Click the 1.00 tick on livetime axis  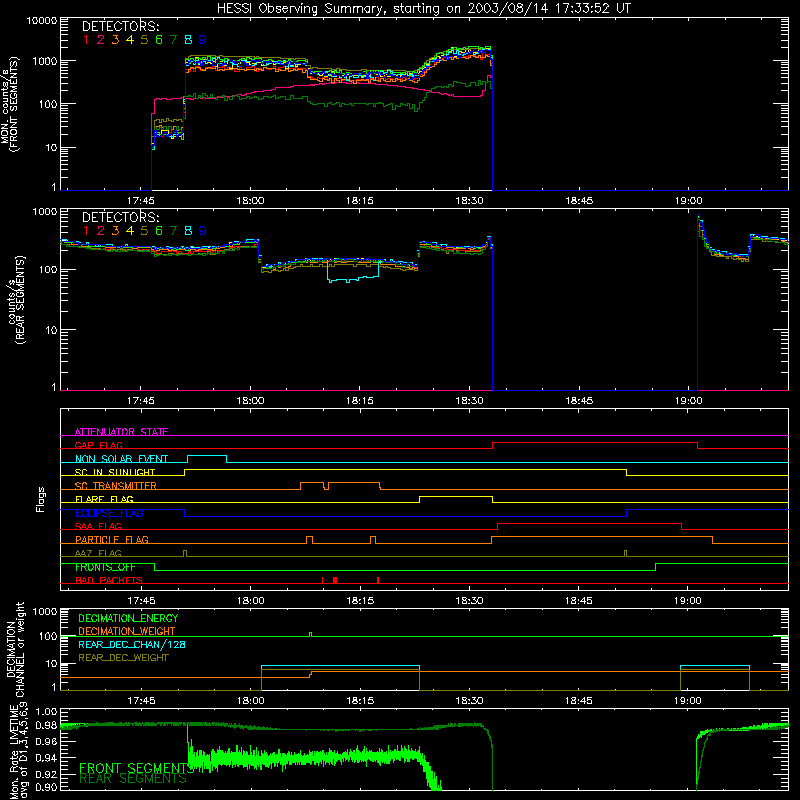(46, 711)
